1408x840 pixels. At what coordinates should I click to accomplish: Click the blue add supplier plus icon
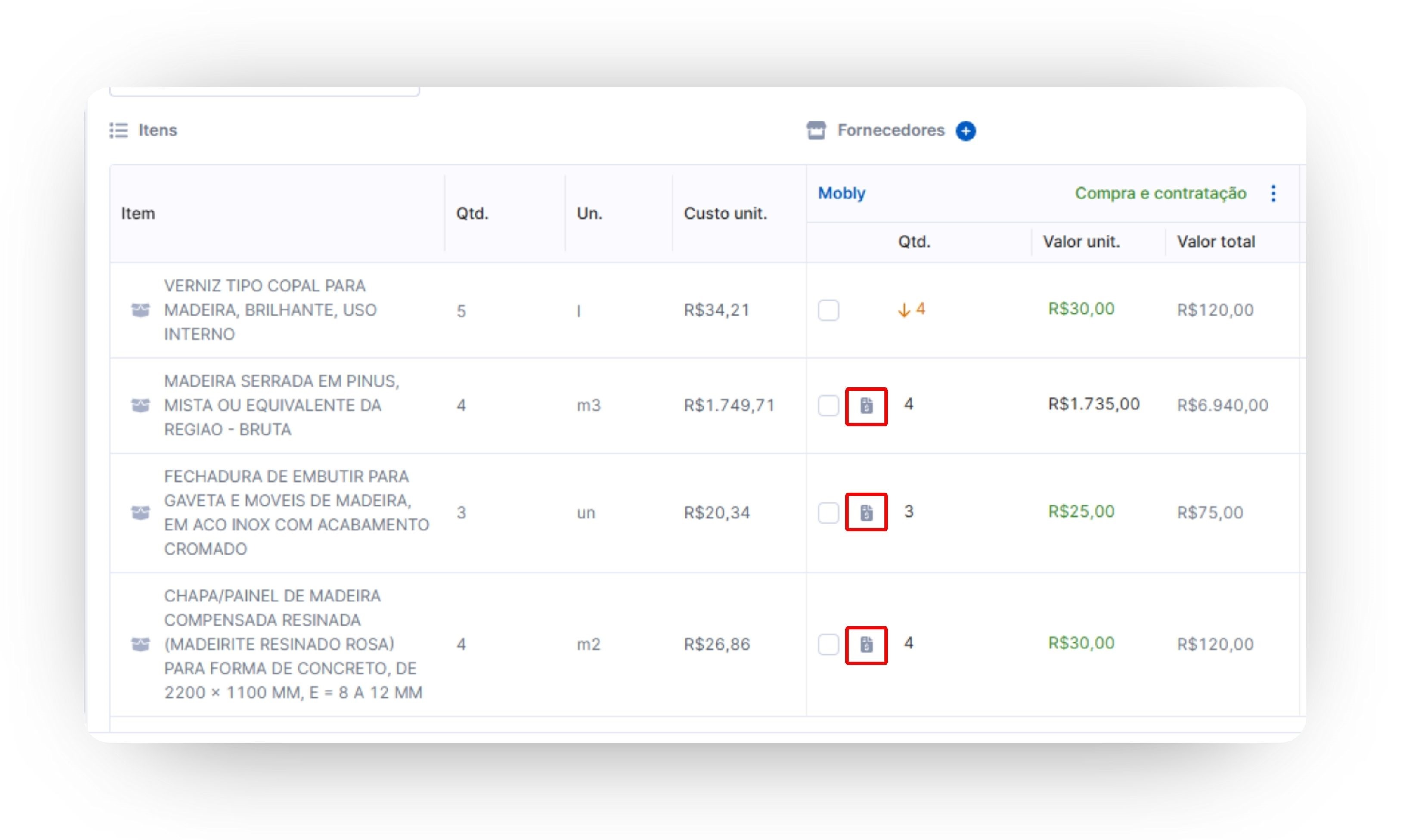(x=965, y=131)
